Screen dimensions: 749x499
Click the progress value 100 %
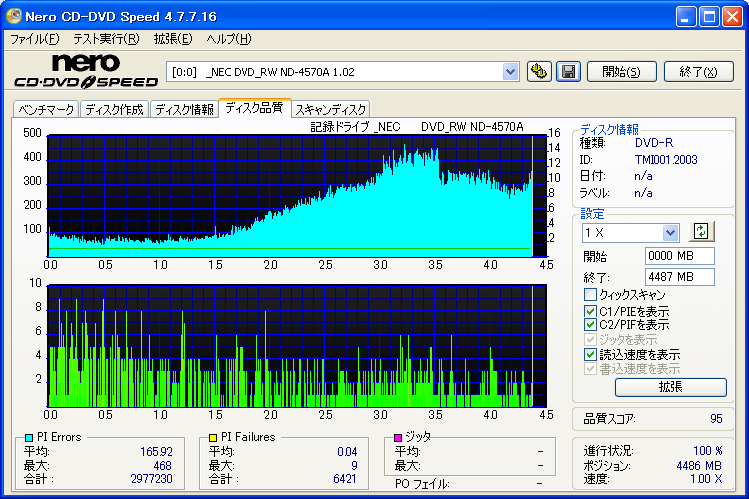coord(707,451)
